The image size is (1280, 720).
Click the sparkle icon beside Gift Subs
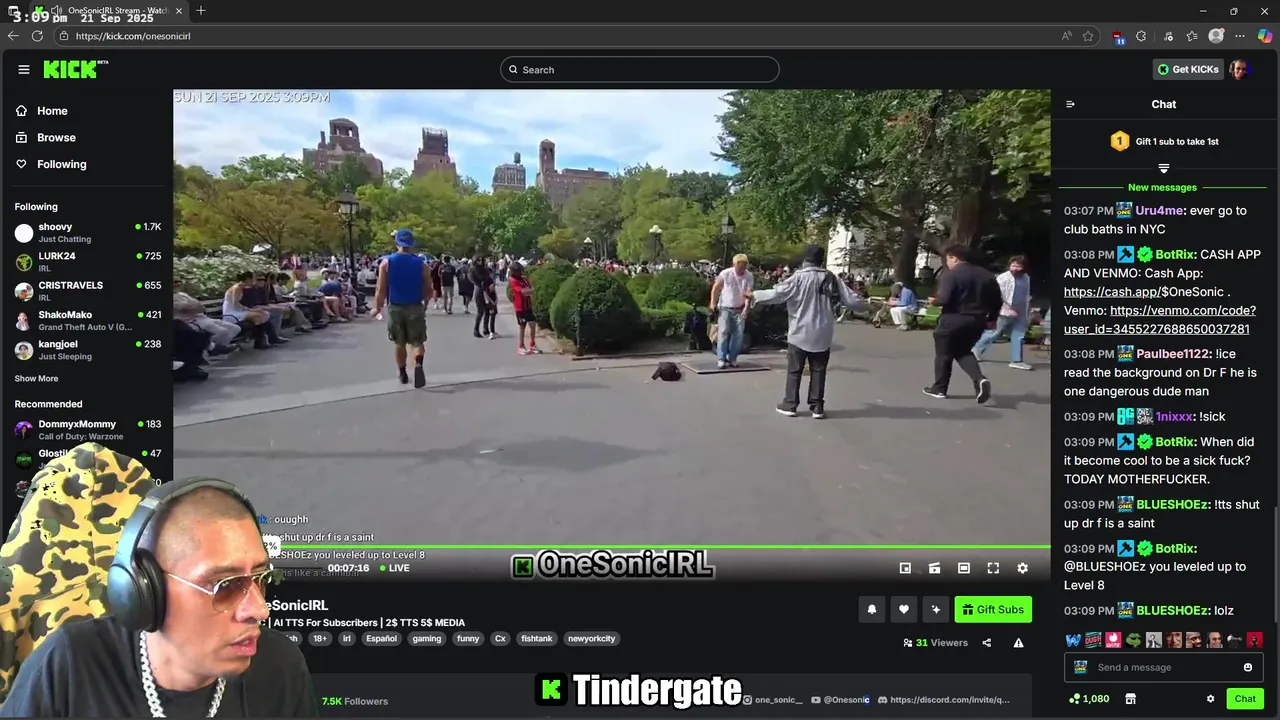(x=936, y=609)
